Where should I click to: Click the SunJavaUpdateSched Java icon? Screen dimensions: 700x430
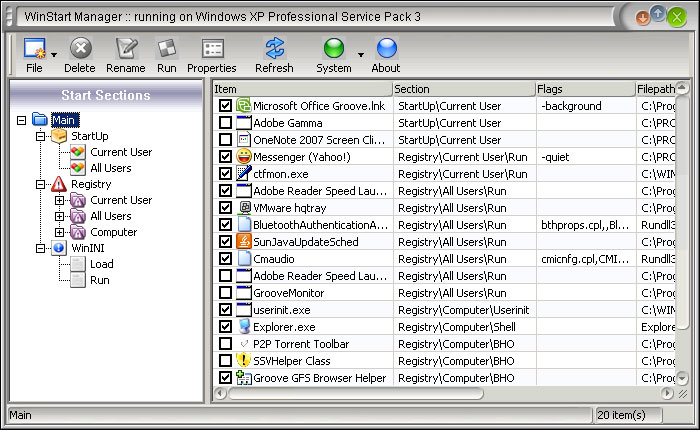pyautogui.click(x=244, y=241)
